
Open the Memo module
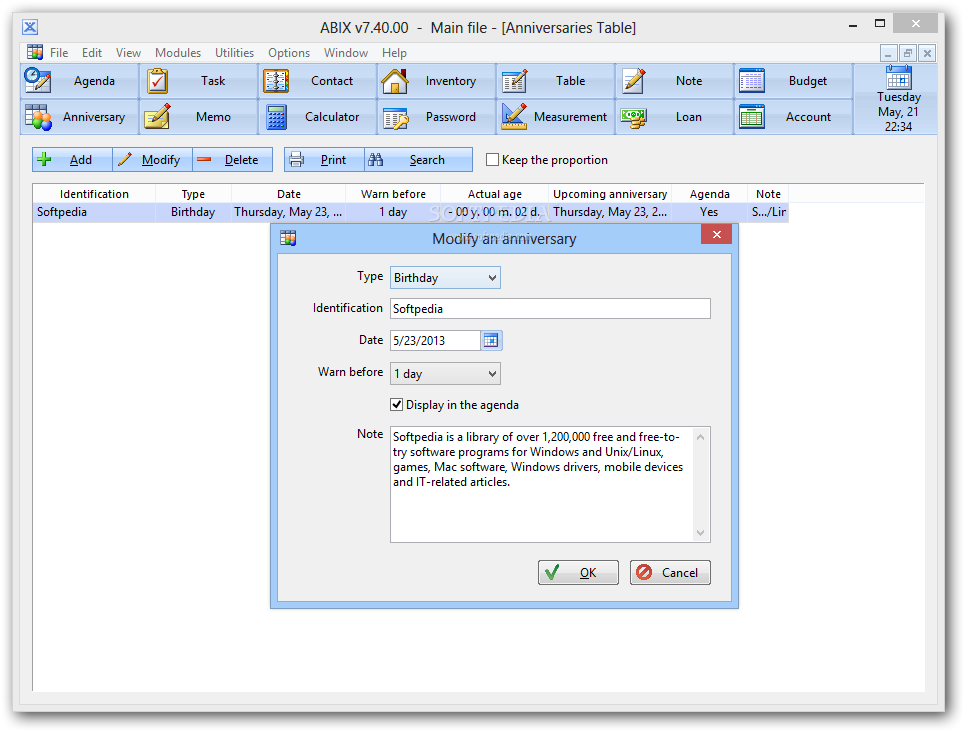198,117
